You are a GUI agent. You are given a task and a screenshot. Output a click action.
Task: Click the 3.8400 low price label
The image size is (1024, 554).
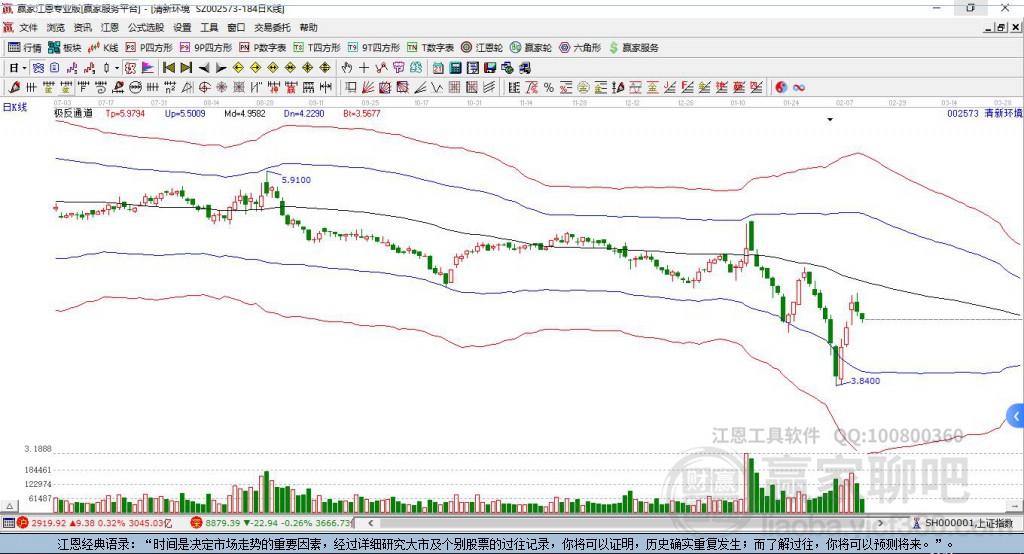865,380
